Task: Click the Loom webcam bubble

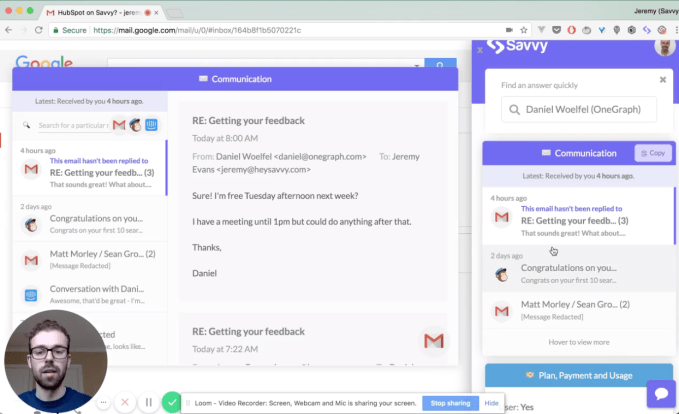Action: 56,361
